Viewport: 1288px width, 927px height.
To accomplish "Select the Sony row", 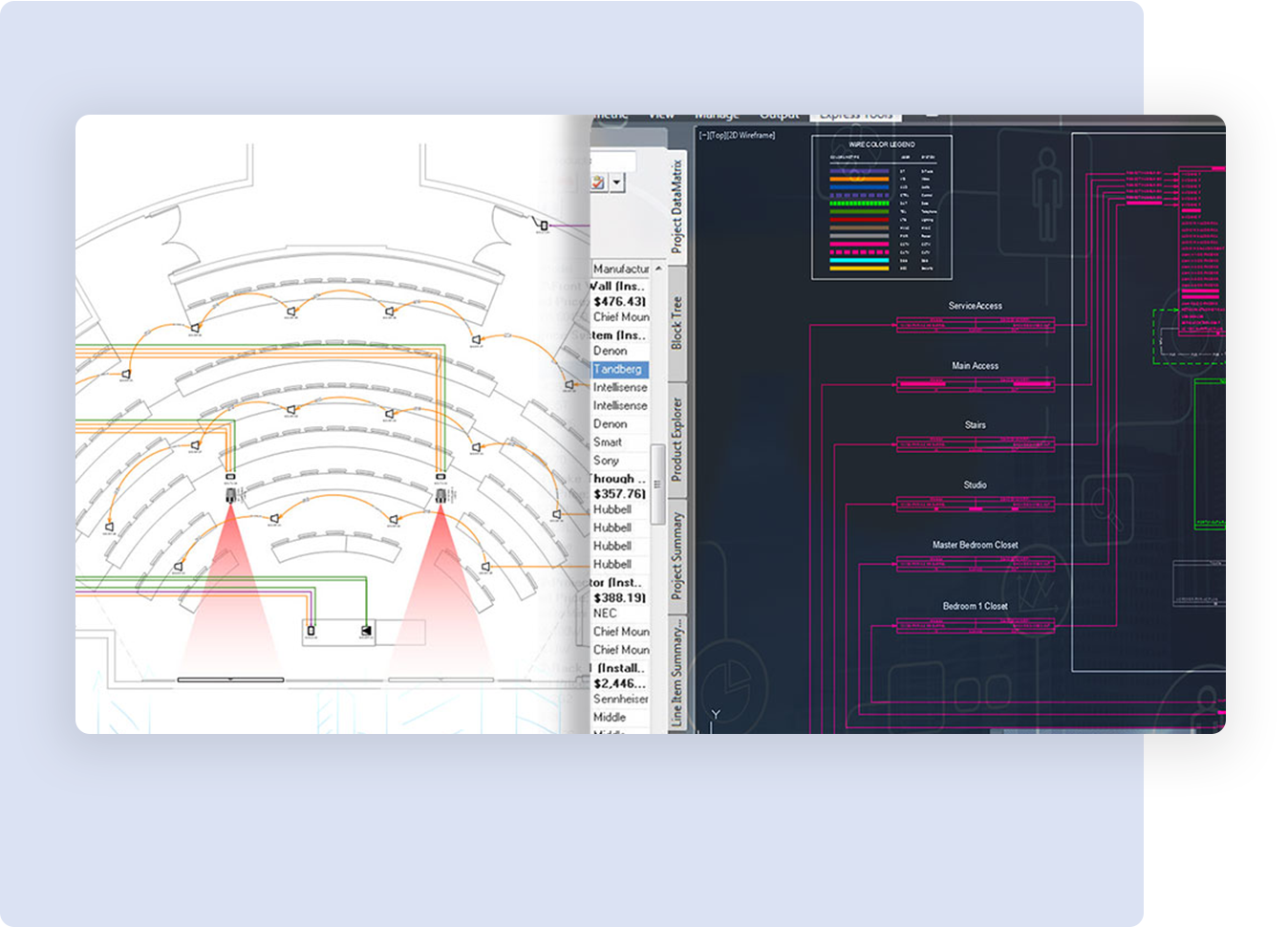I will pyautogui.click(x=619, y=461).
